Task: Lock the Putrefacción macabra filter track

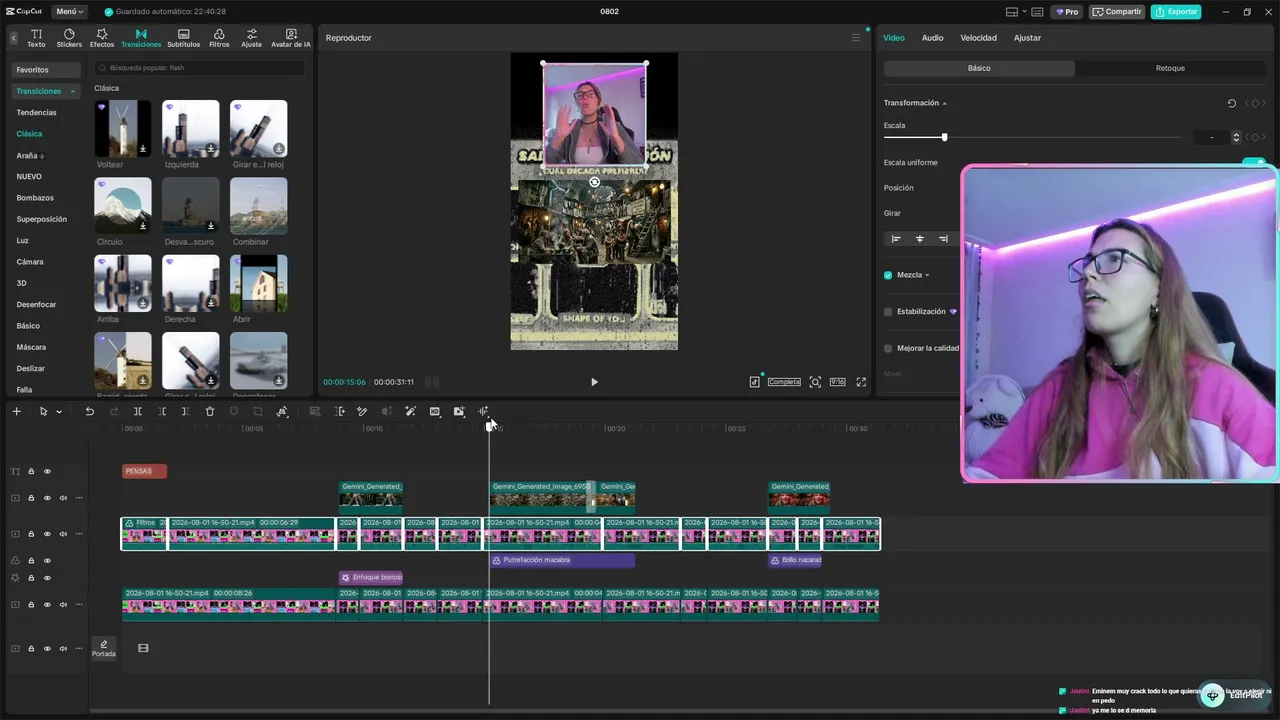Action: click(31, 561)
